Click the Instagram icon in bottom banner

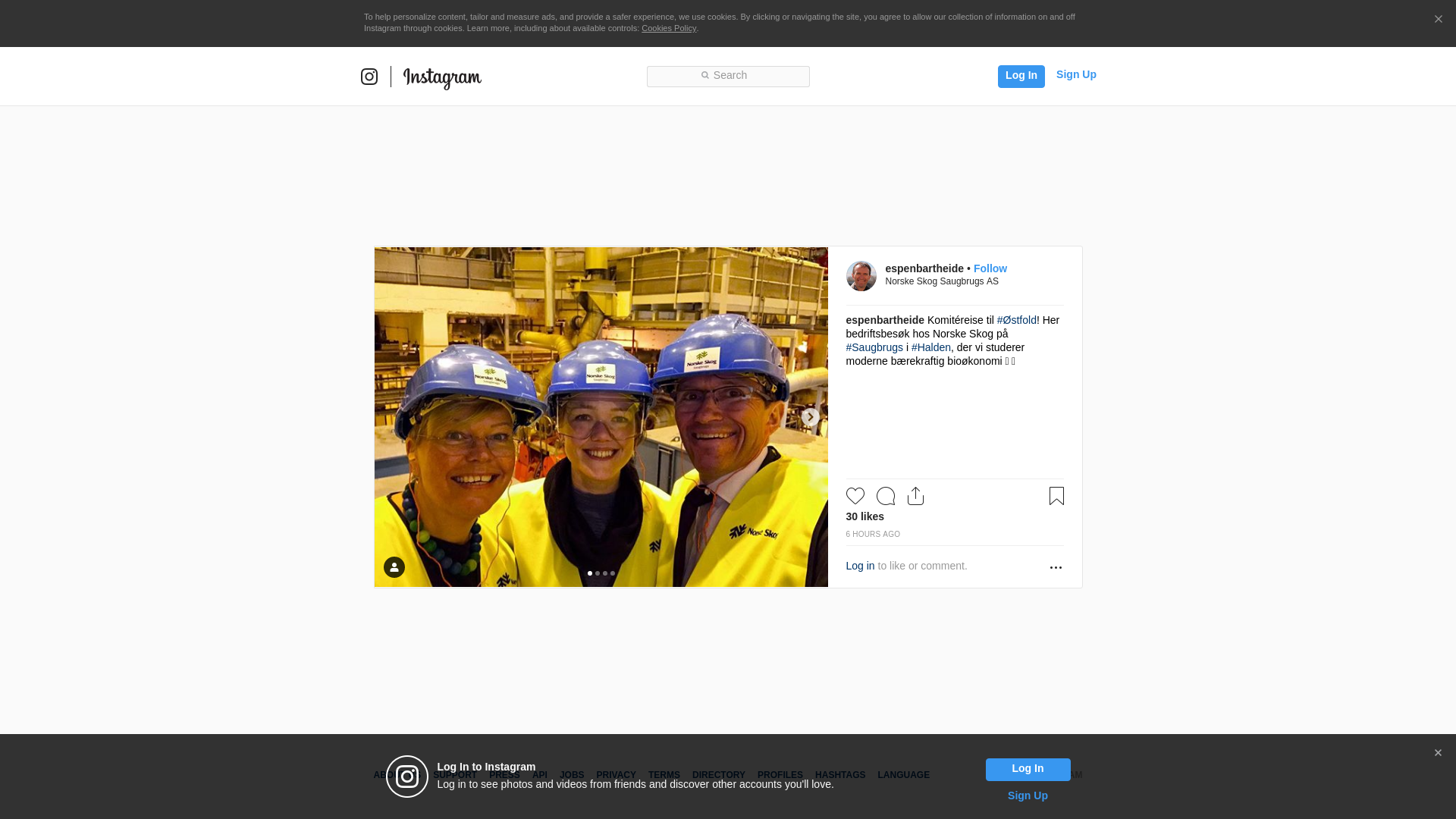[407, 777]
